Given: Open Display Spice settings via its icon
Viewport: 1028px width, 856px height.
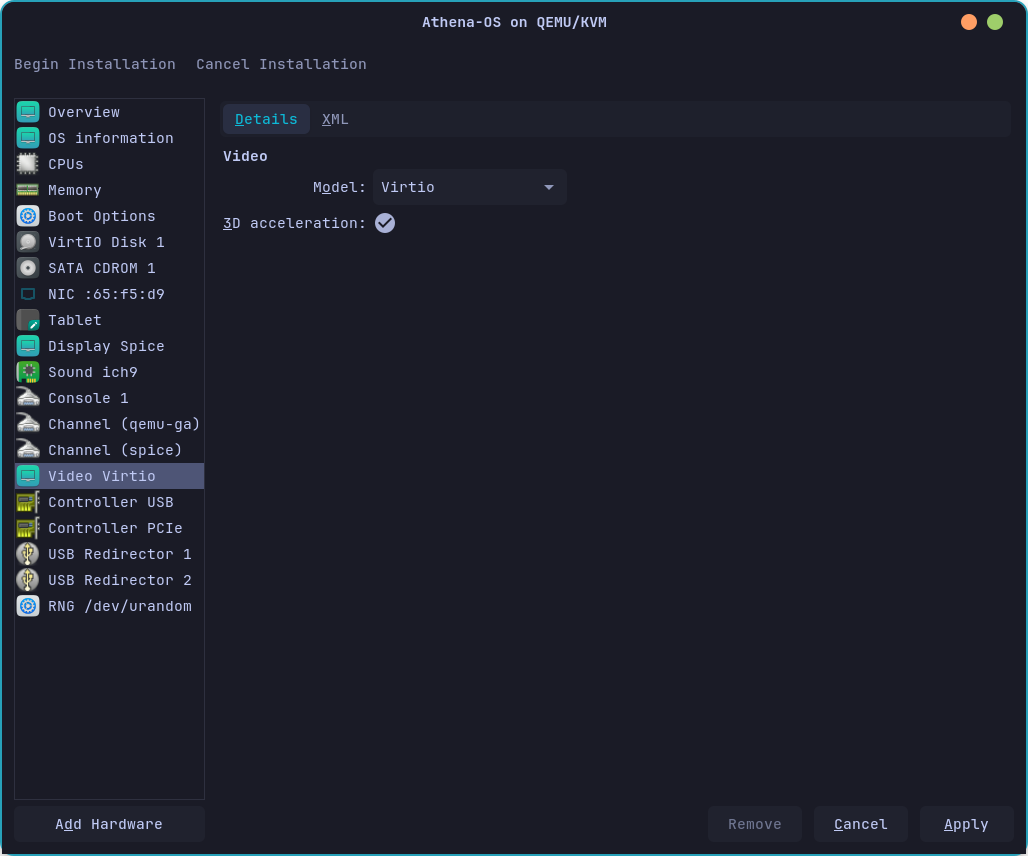Looking at the screenshot, I should (28, 346).
